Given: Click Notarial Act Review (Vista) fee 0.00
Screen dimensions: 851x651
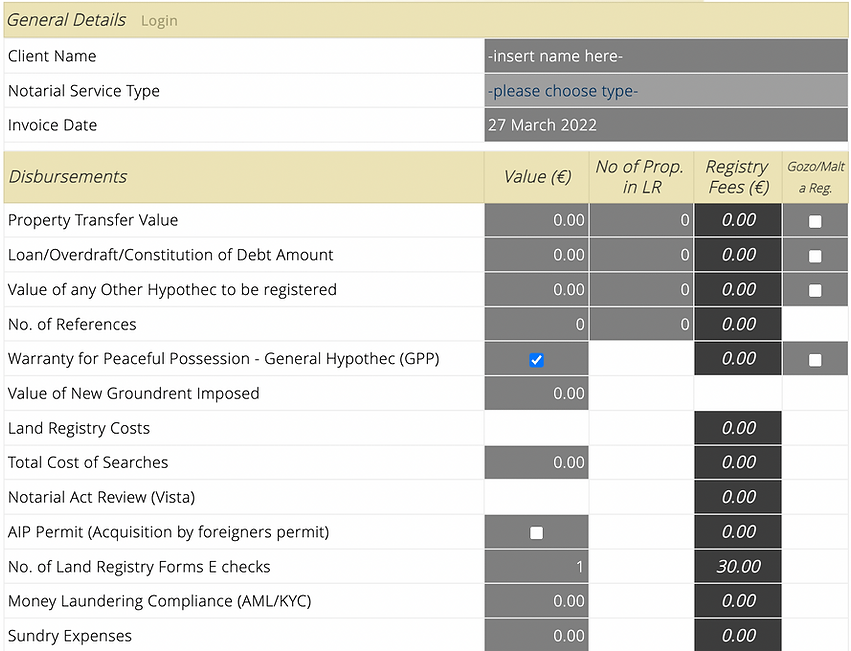Looking at the screenshot, I should (x=738, y=497).
